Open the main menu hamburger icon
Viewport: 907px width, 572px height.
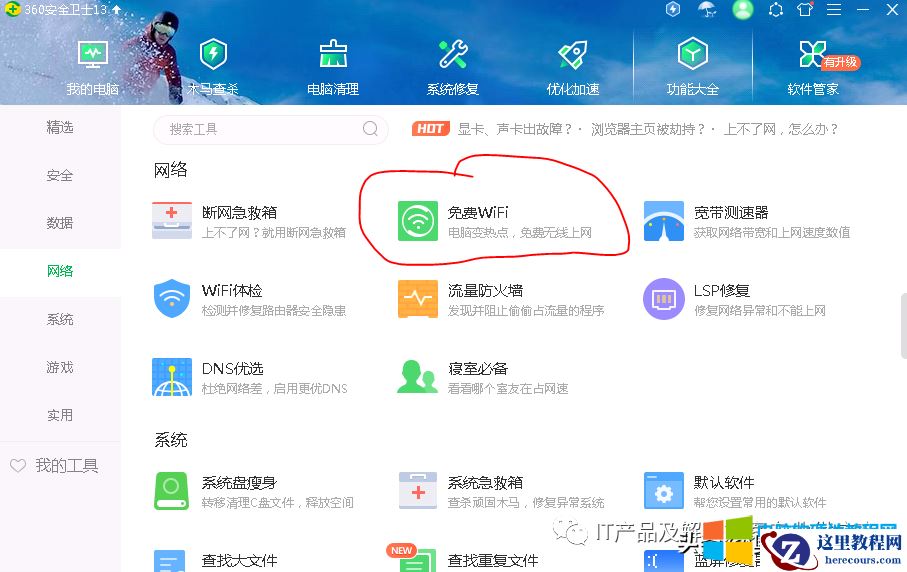pyautogui.click(x=834, y=10)
